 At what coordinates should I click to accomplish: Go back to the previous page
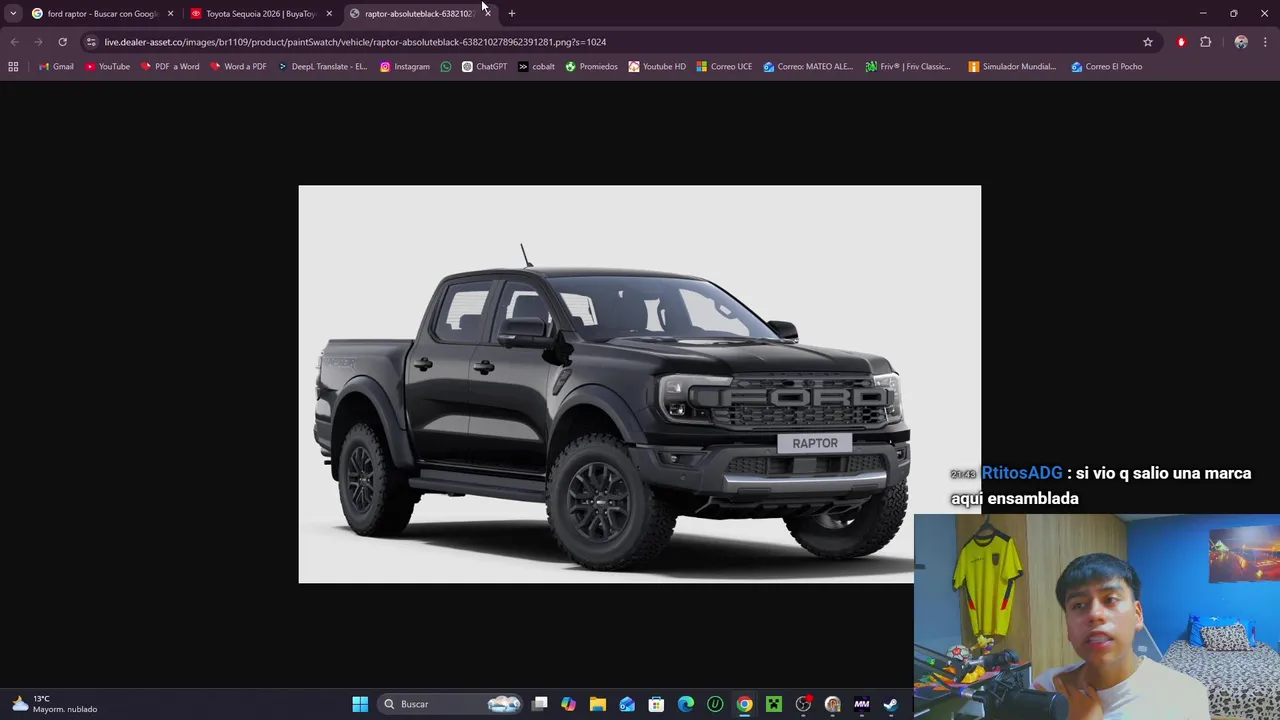[14, 42]
